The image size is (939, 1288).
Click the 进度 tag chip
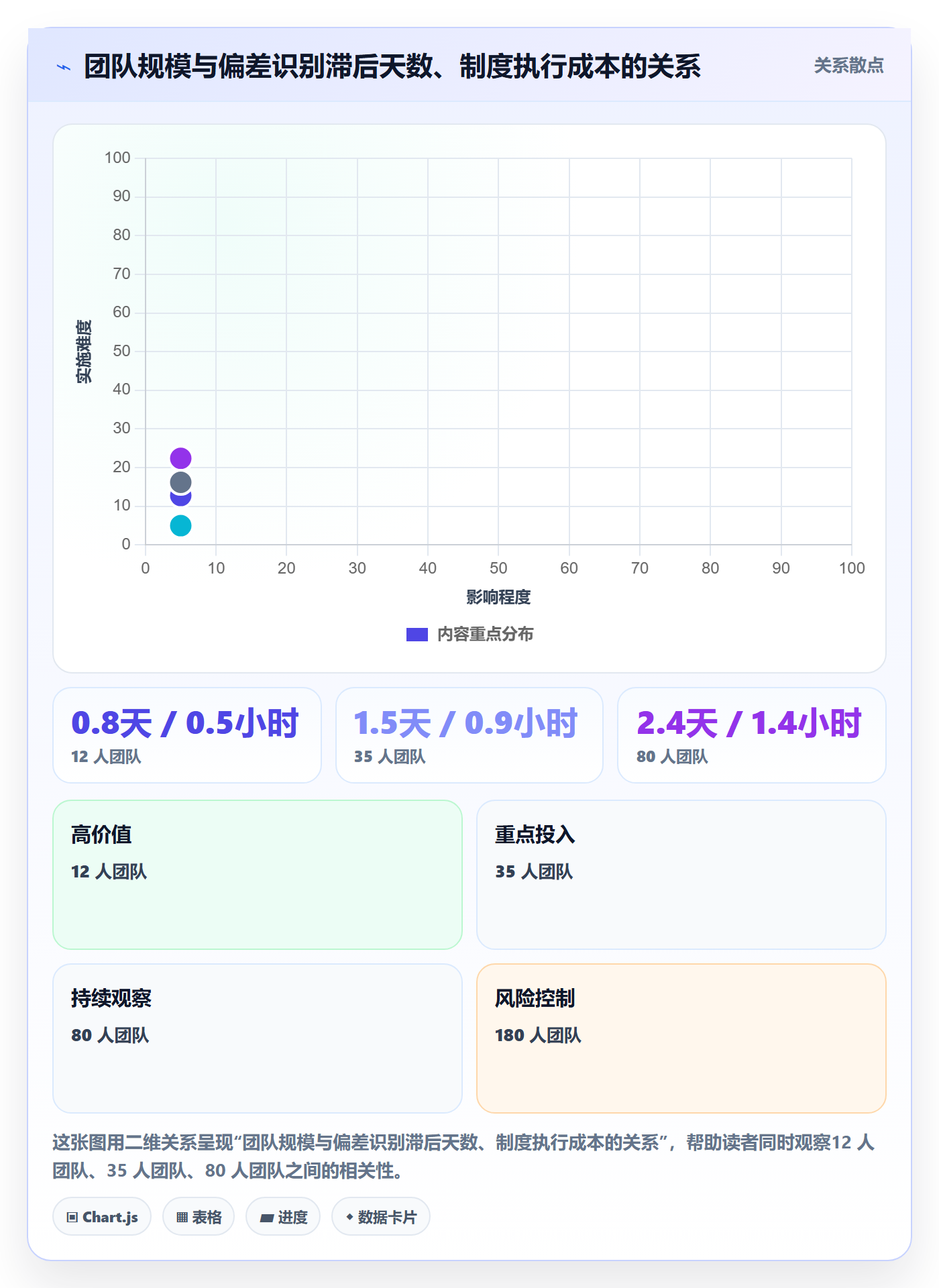tap(283, 1217)
